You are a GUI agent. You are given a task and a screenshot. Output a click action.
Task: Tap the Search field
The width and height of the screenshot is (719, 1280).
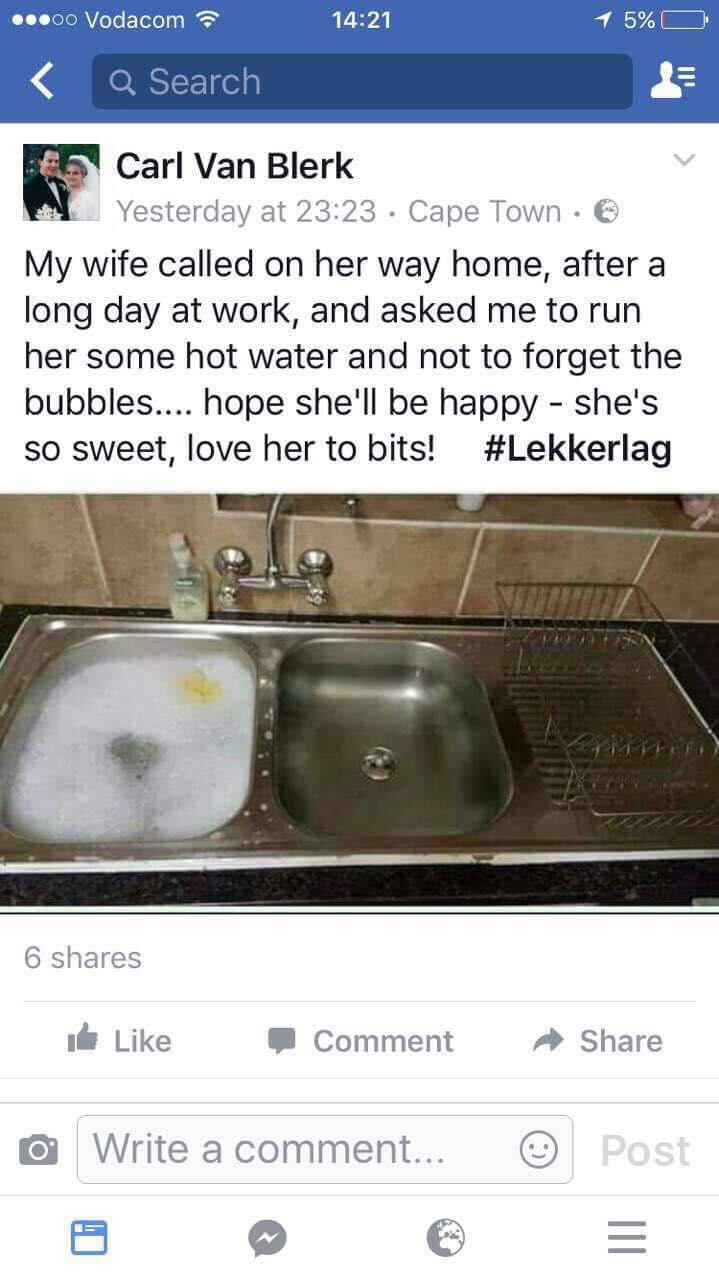[x=362, y=81]
